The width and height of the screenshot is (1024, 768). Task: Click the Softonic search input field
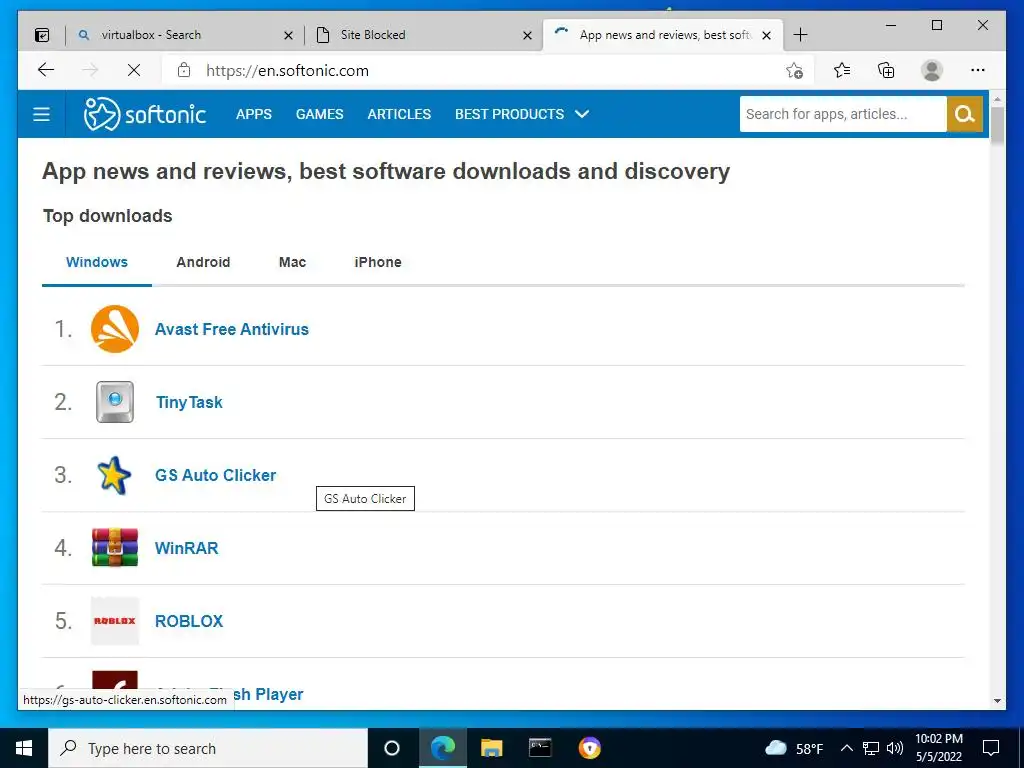point(843,114)
